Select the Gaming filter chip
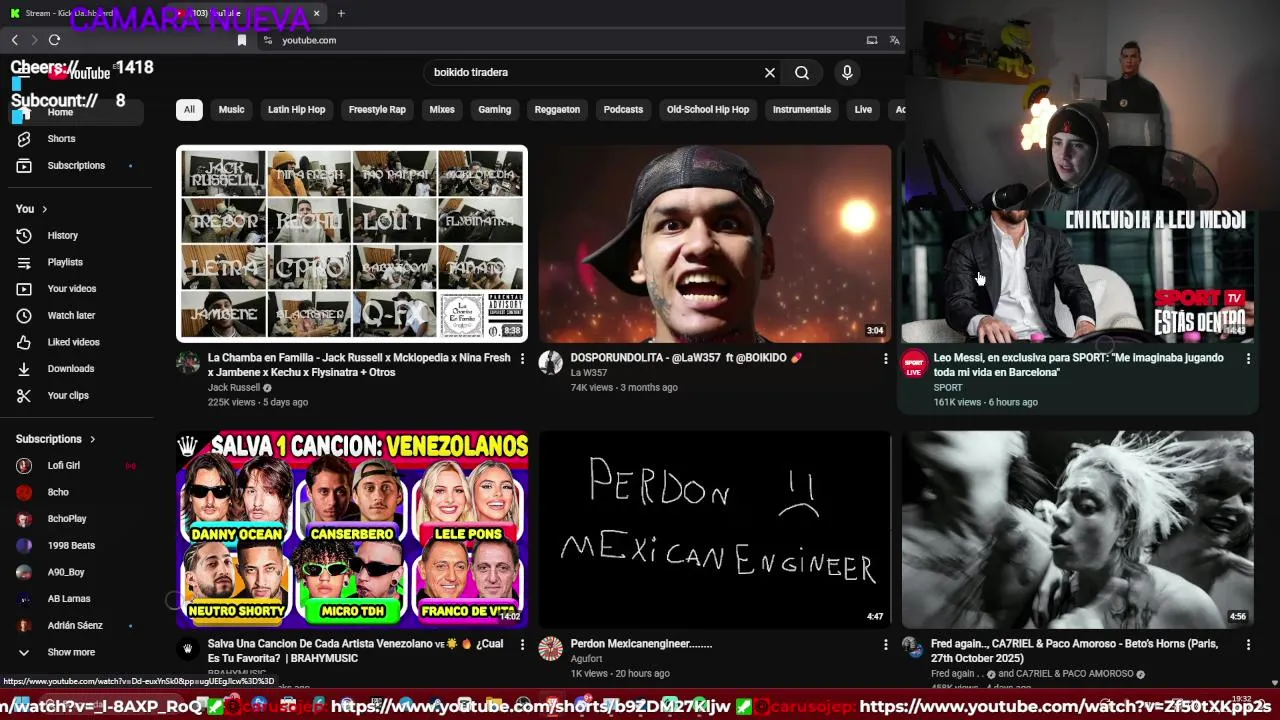Screen dimensions: 1280x720 [x=494, y=110]
